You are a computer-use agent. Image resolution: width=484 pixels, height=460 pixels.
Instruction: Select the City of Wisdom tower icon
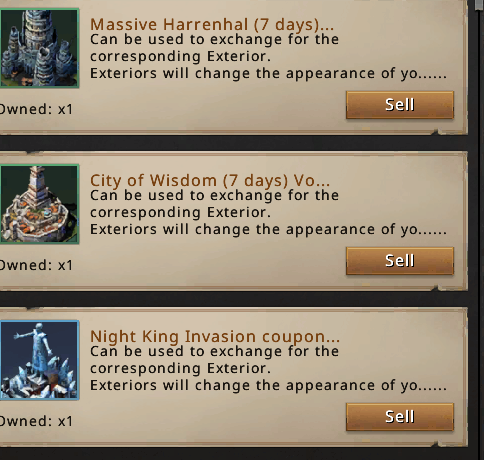[x=39, y=204]
